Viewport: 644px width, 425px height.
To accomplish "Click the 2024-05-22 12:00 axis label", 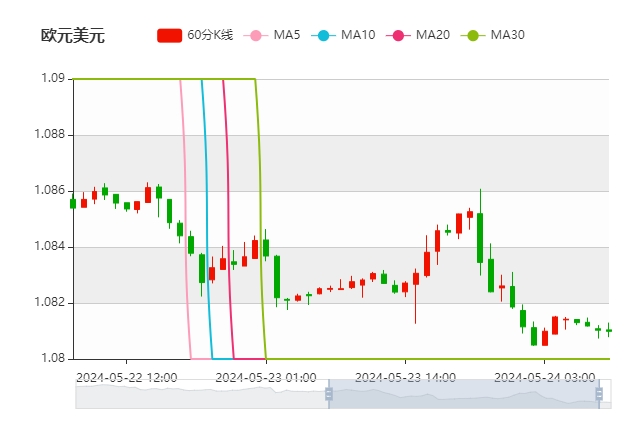I will click(126, 377).
